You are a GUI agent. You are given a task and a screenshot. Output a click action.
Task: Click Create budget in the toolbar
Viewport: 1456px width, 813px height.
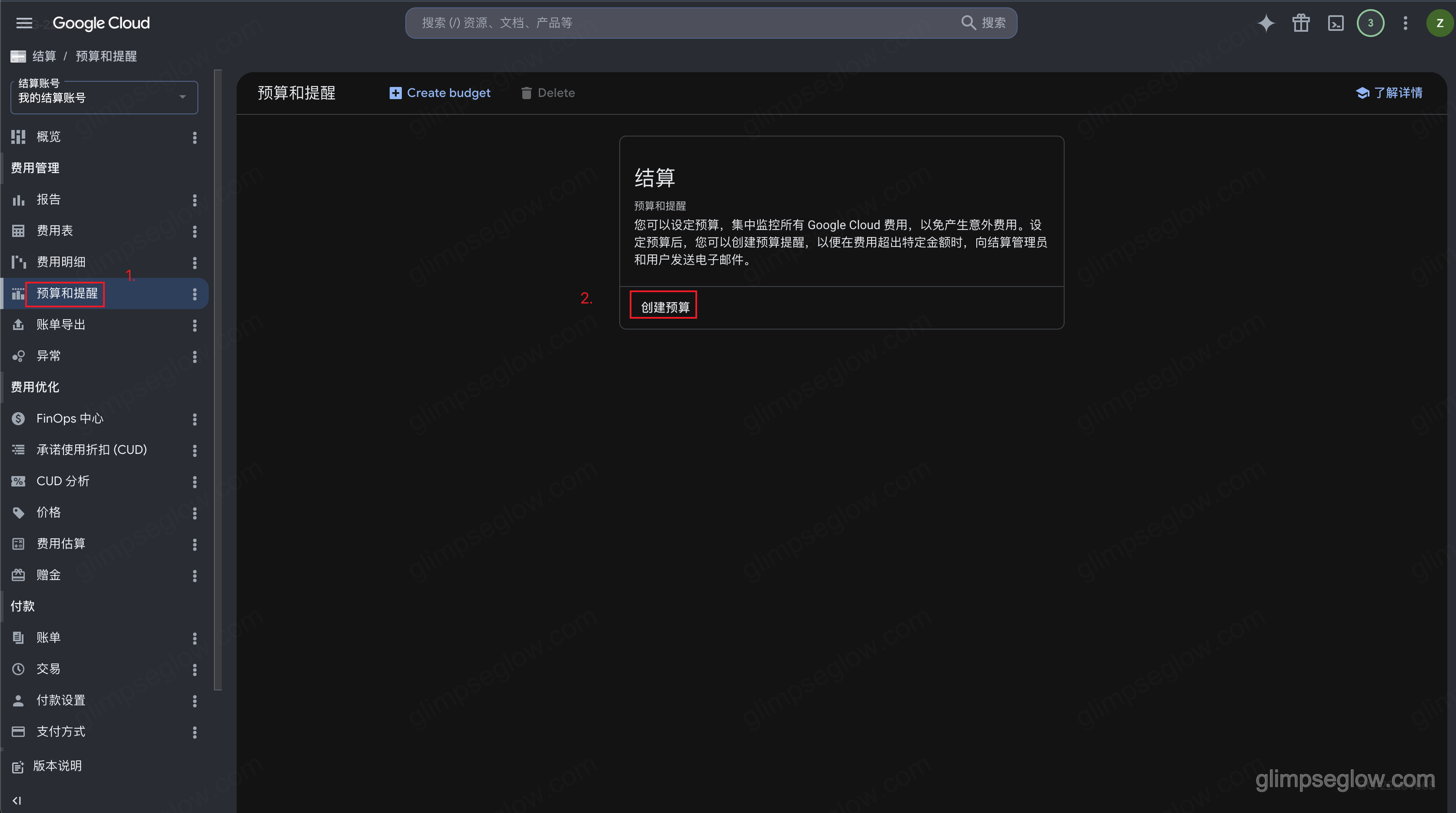[440, 93]
